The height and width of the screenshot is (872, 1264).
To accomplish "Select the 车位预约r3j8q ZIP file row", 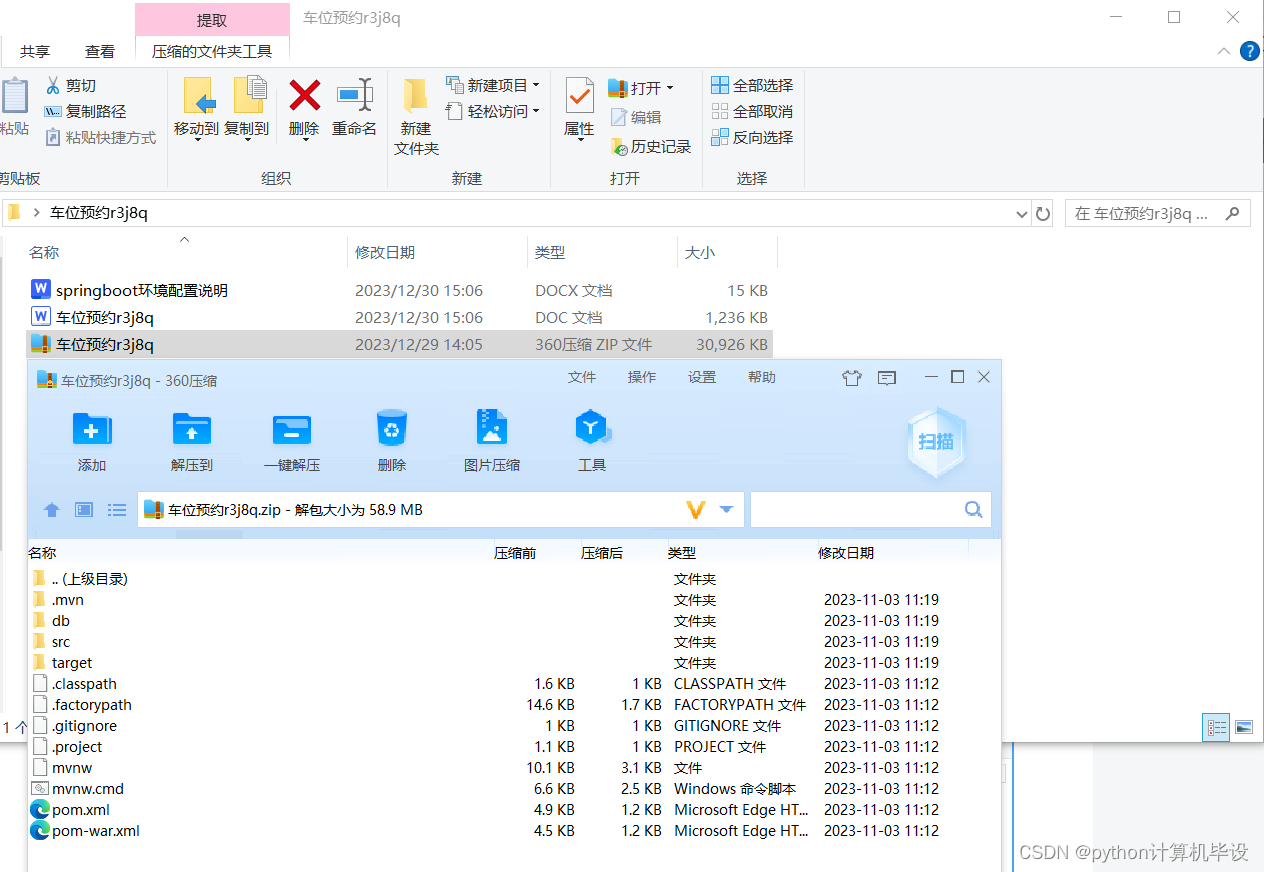I will pos(400,344).
